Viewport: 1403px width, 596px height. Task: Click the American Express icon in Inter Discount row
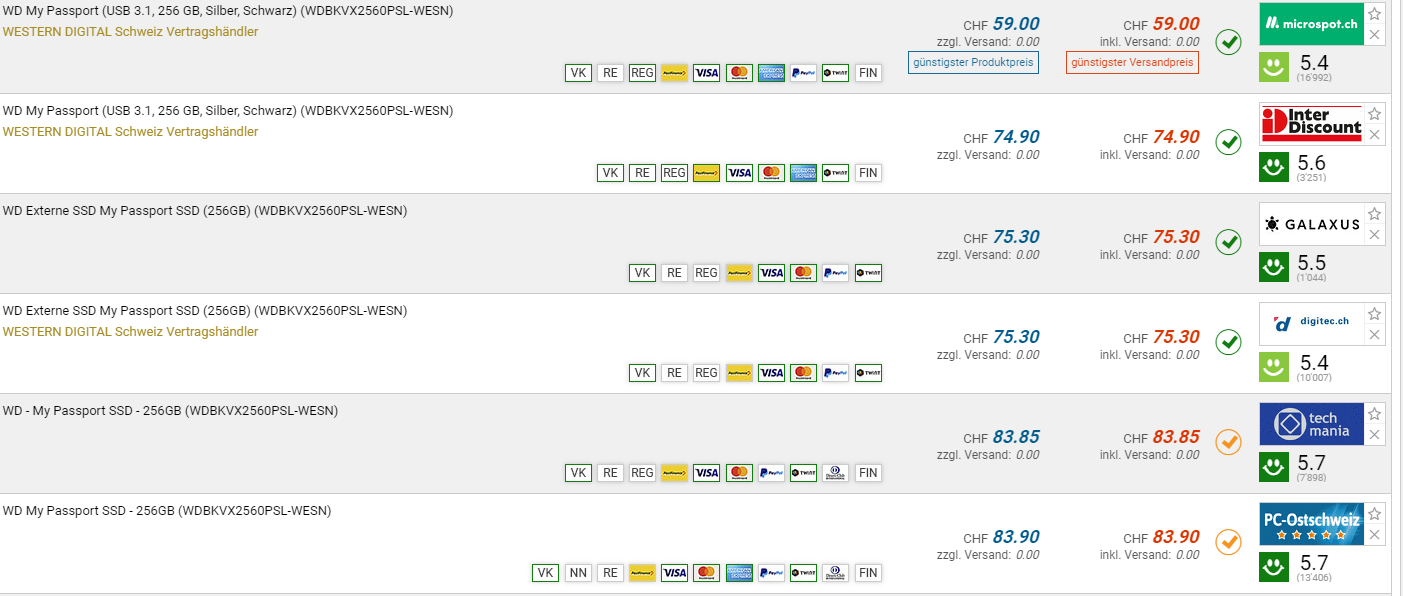[x=803, y=173]
